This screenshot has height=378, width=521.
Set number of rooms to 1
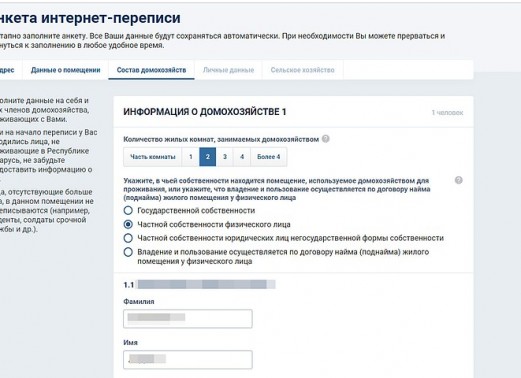[x=190, y=157]
